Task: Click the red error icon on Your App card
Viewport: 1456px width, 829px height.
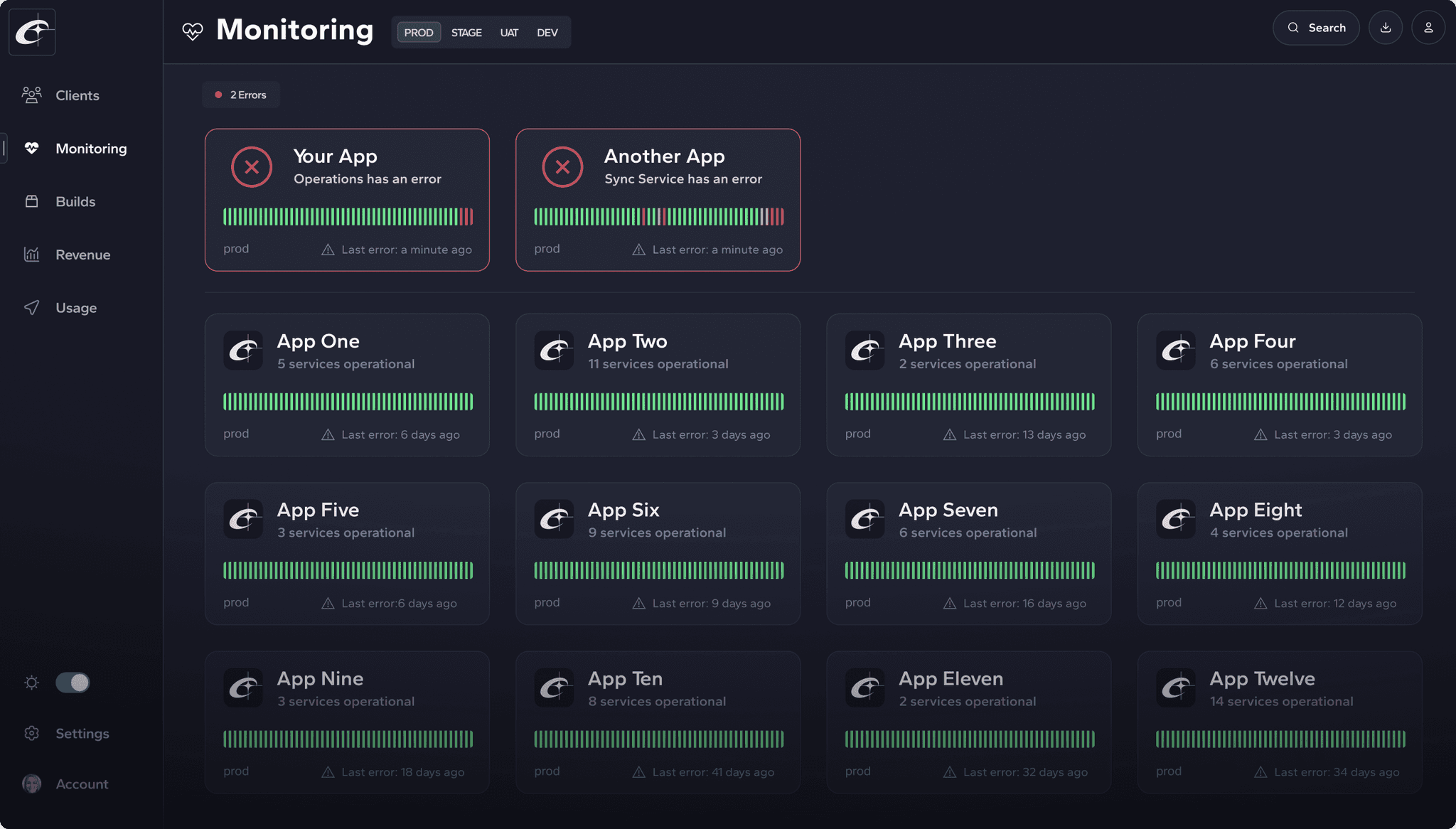Action: click(251, 167)
